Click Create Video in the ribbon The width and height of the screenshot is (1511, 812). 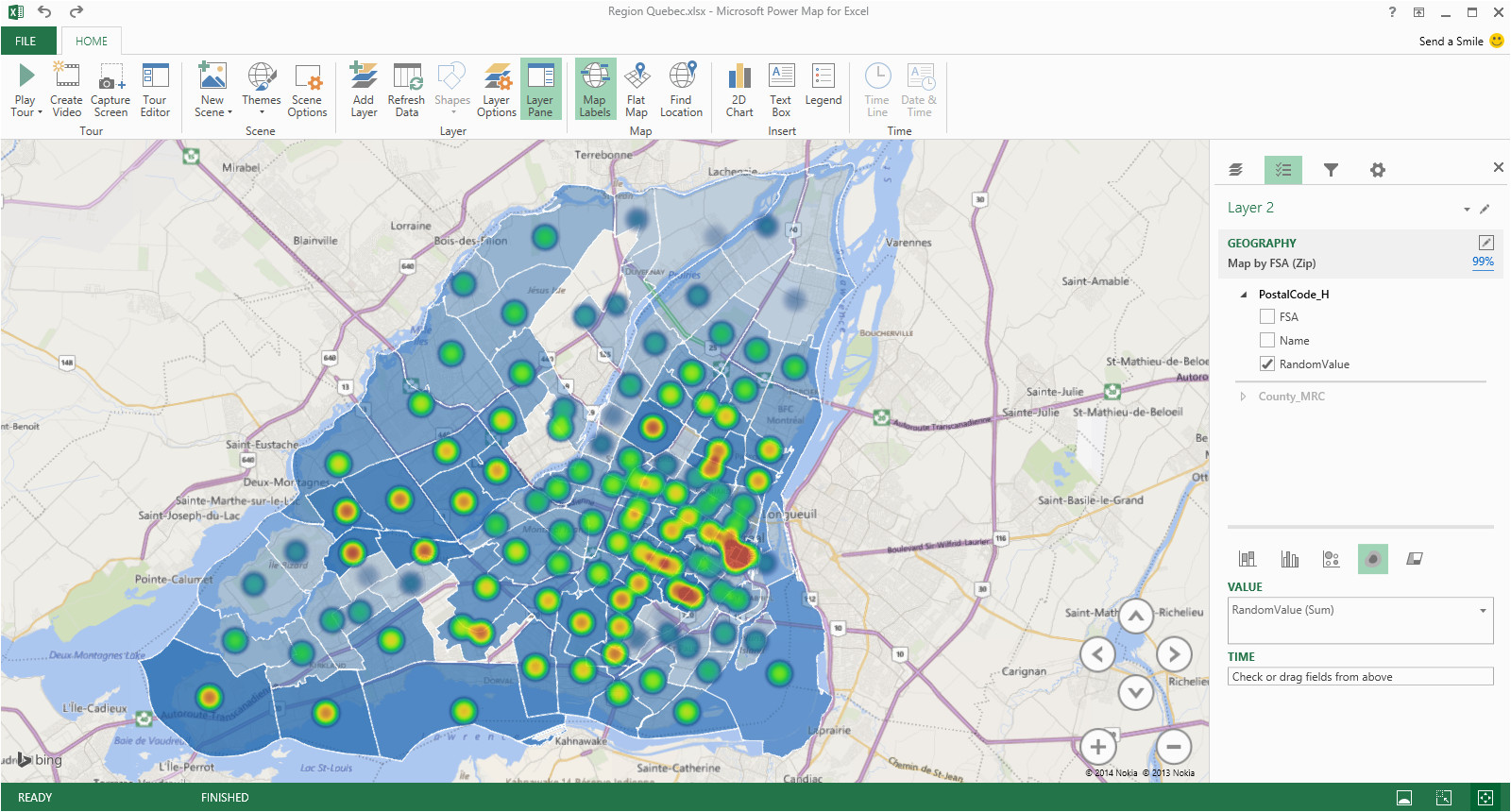click(x=66, y=91)
